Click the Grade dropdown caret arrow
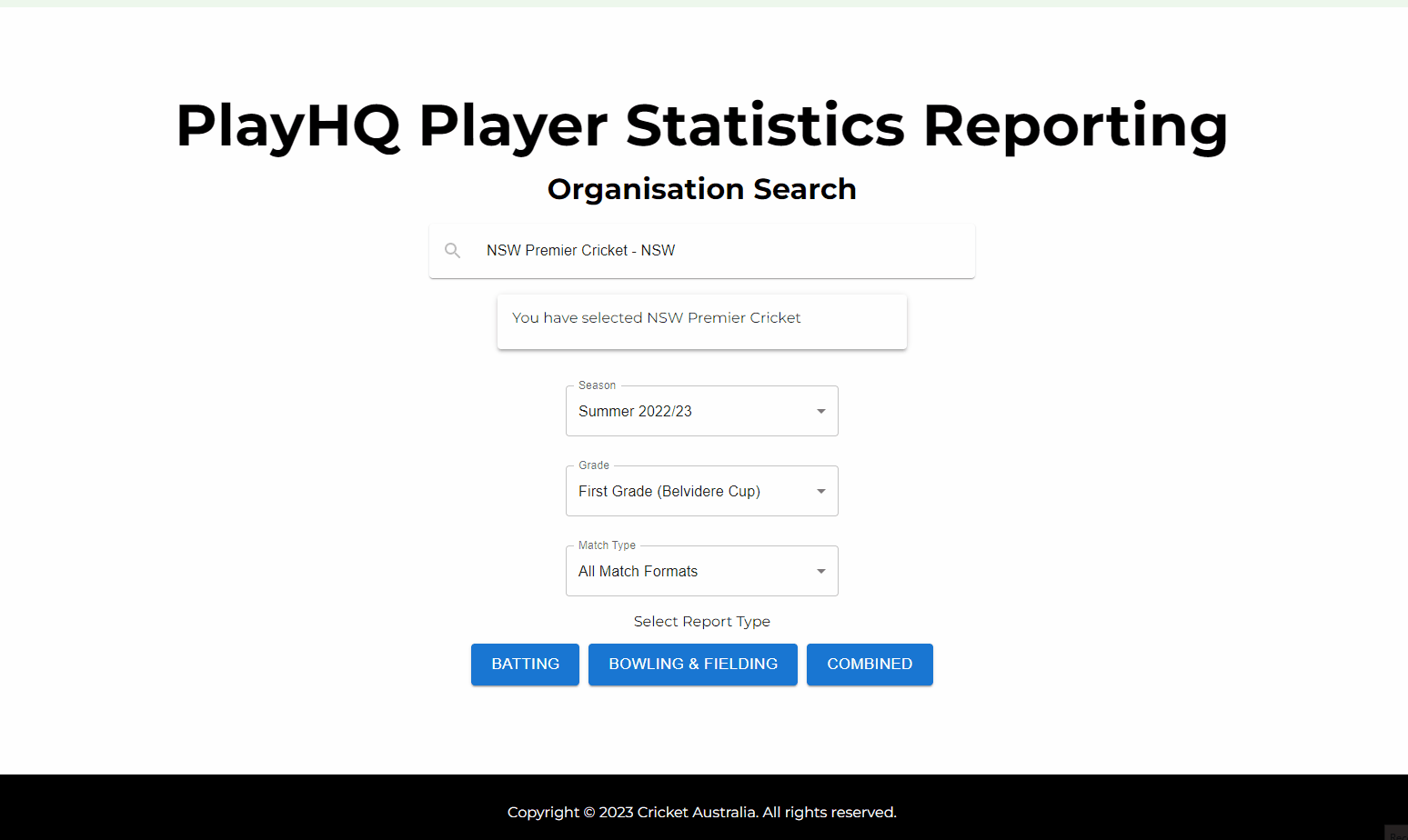The width and height of the screenshot is (1408, 840). point(820,491)
